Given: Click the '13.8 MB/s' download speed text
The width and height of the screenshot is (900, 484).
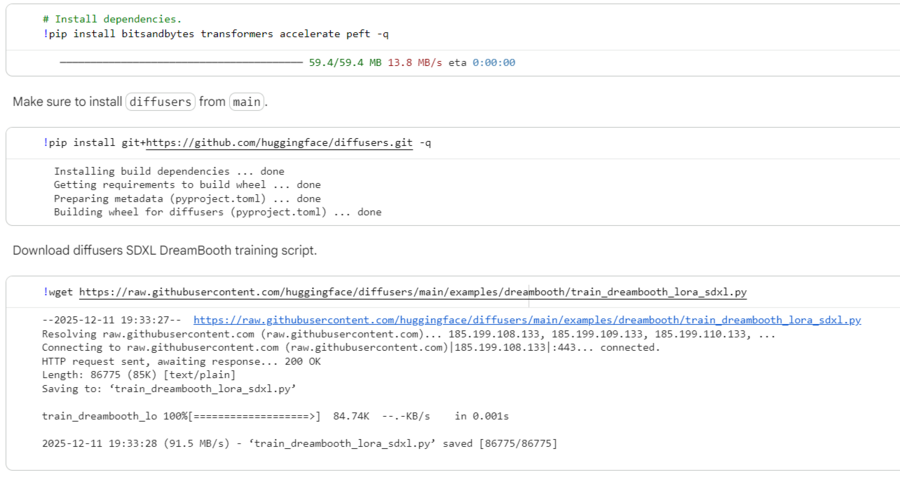Looking at the screenshot, I should pyautogui.click(x=414, y=63).
